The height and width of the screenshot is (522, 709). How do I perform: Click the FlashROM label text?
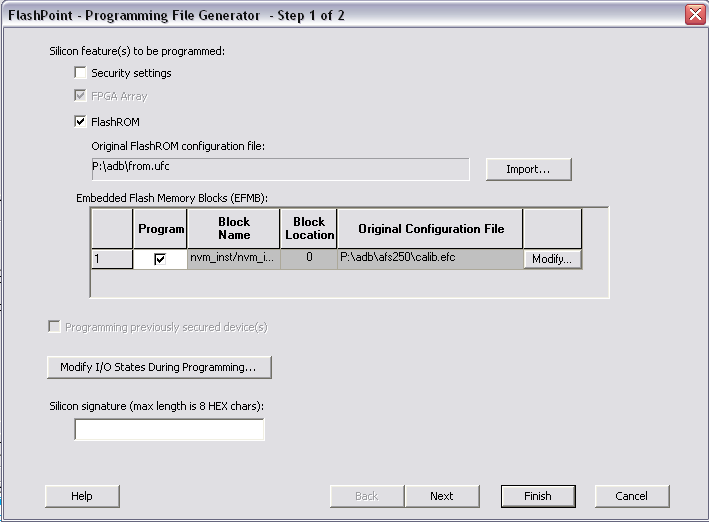pyautogui.click(x=115, y=122)
